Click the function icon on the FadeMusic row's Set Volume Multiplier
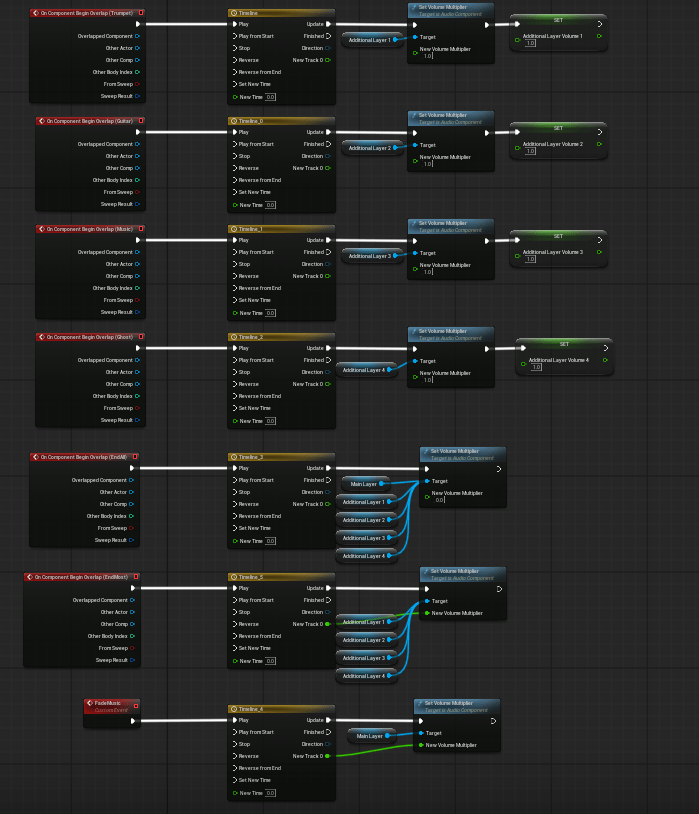699x814 pixels. 421,703
